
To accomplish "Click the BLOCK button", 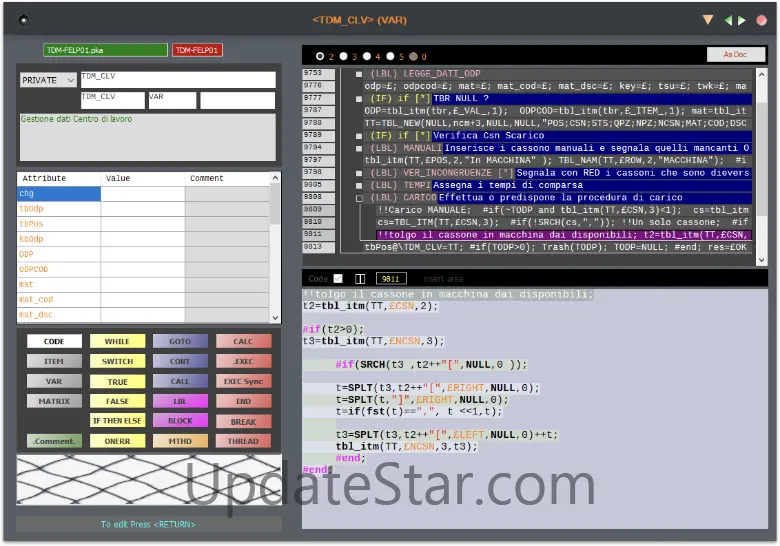I will pyautogui.click(x=180, y=421).
